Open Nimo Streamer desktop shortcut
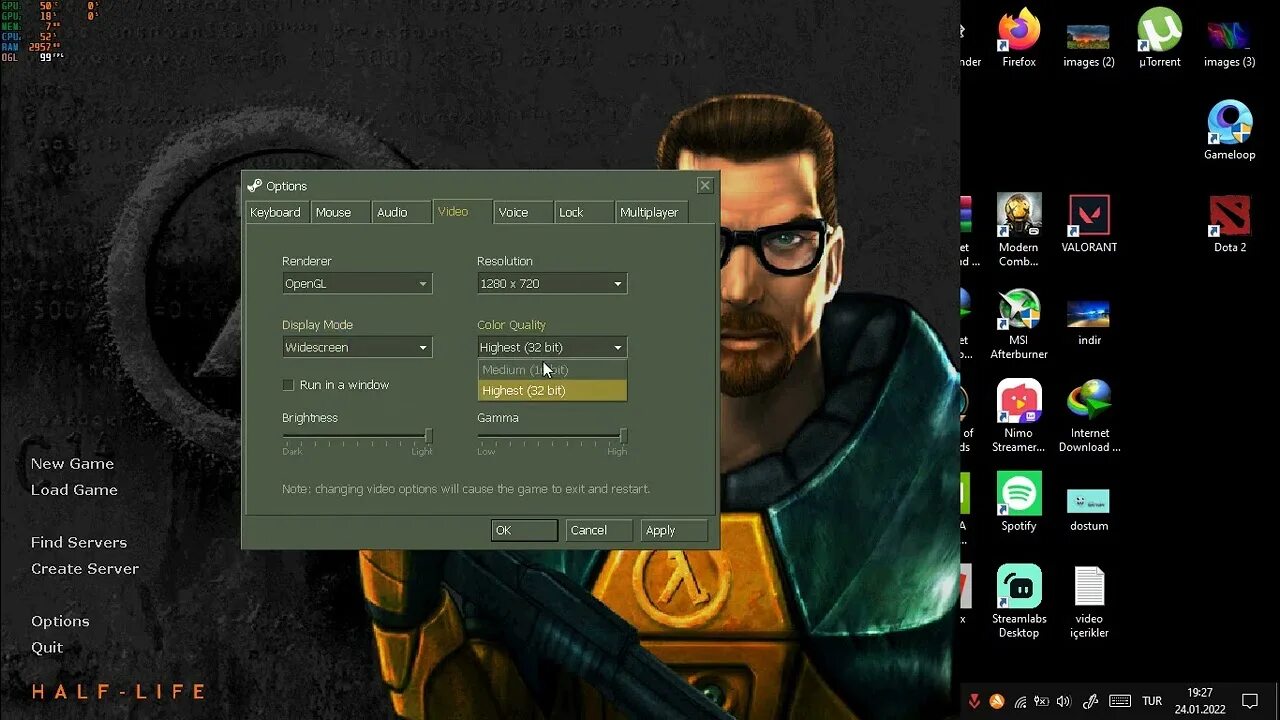The width and height of the screenshot is (1280, 720). click(x=1018, y=416)
